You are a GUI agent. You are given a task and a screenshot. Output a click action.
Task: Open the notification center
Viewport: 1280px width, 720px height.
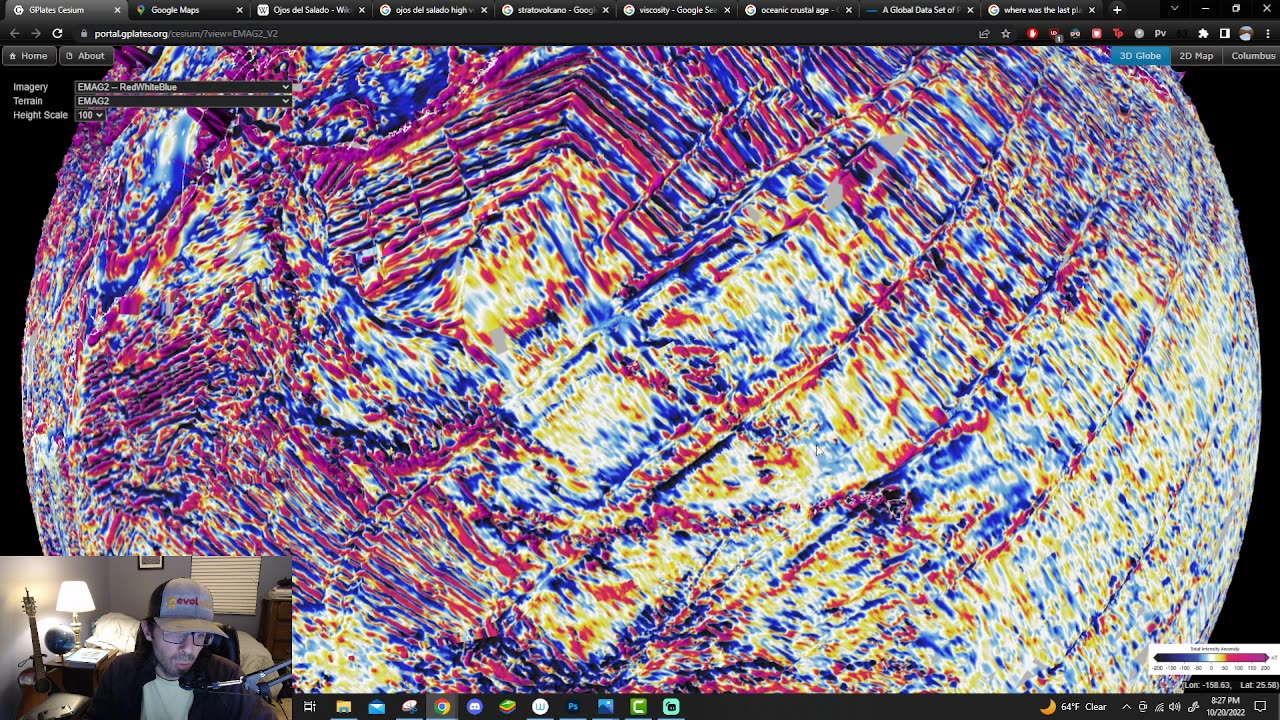pyautogui.click(x=1261, y=707)
